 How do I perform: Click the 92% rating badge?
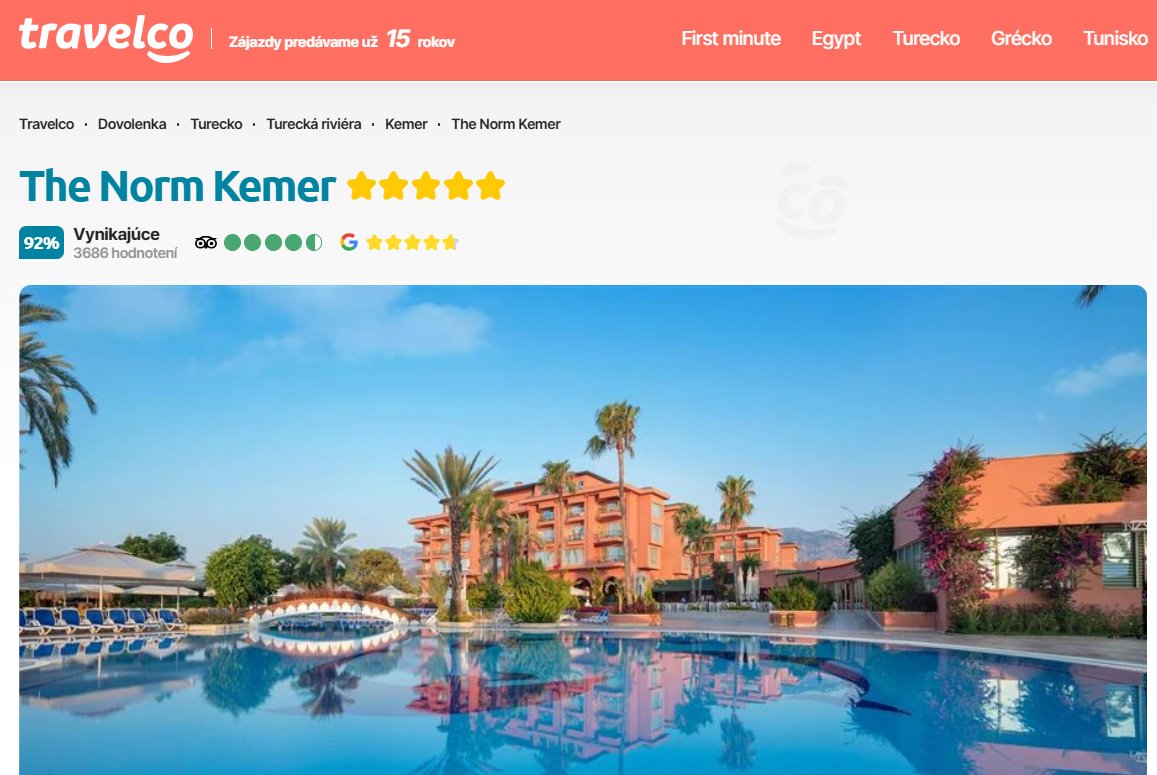coord(41,243)
